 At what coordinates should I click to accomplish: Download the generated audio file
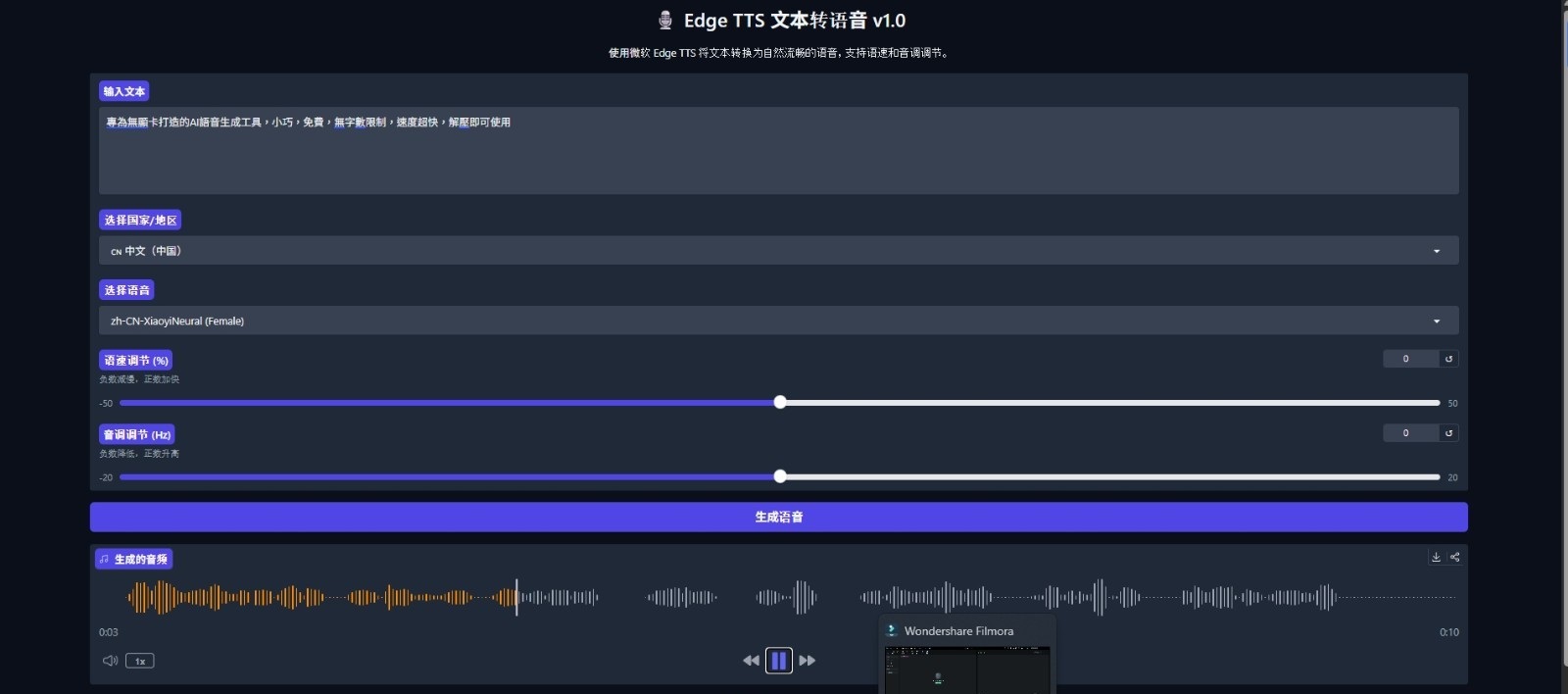coord(1436,557)
